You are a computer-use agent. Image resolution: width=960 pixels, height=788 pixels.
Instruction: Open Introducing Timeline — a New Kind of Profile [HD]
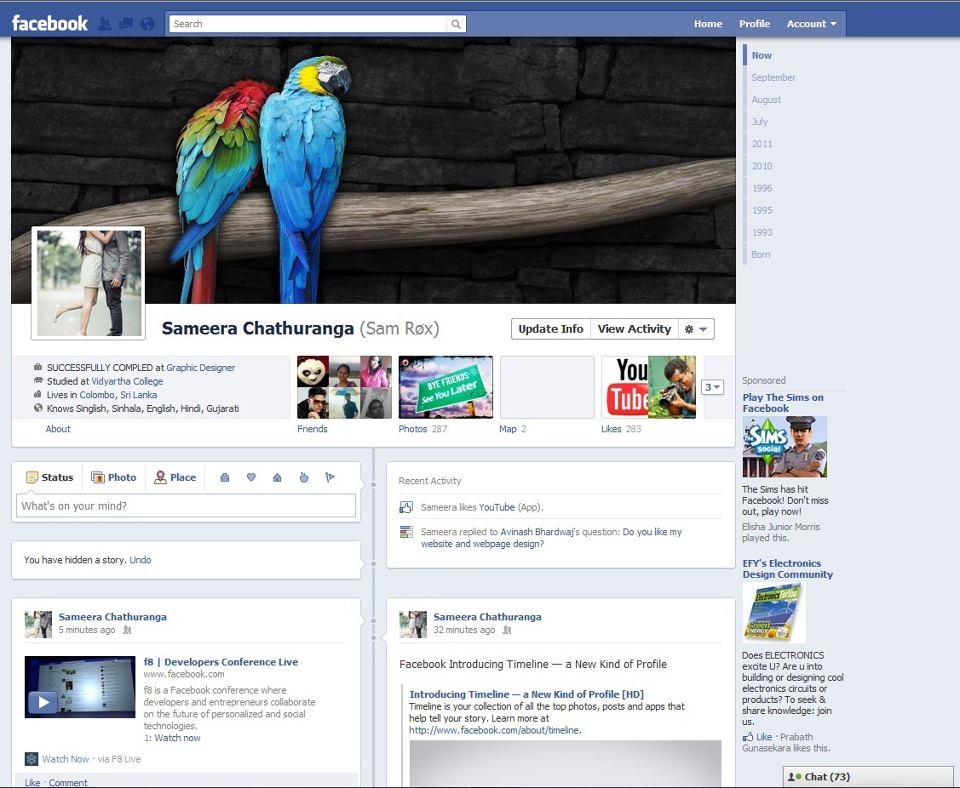click(x=527, y=694)
